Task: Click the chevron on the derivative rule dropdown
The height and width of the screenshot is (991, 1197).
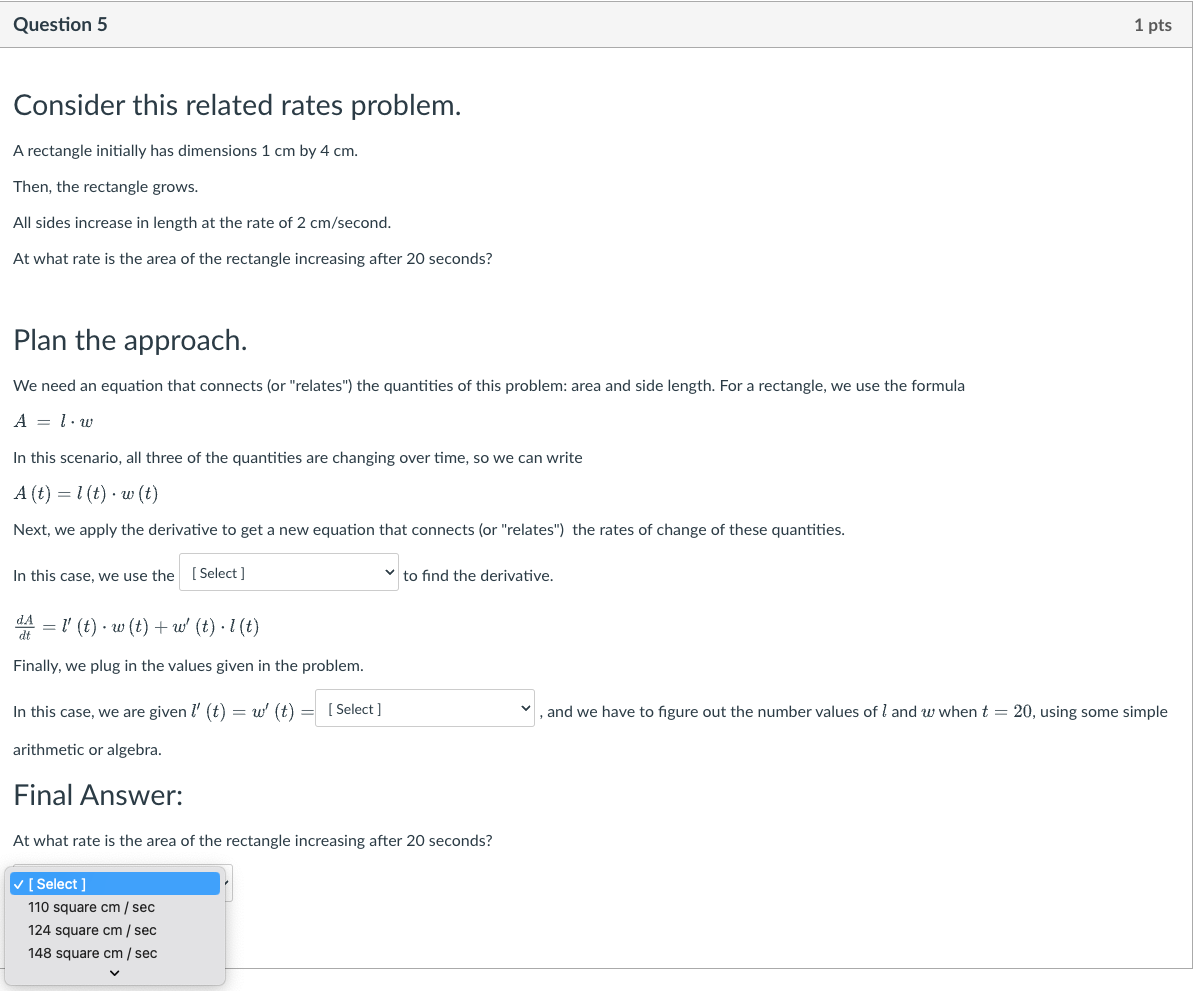Action: pyautogui.click(x=389, y=571)
